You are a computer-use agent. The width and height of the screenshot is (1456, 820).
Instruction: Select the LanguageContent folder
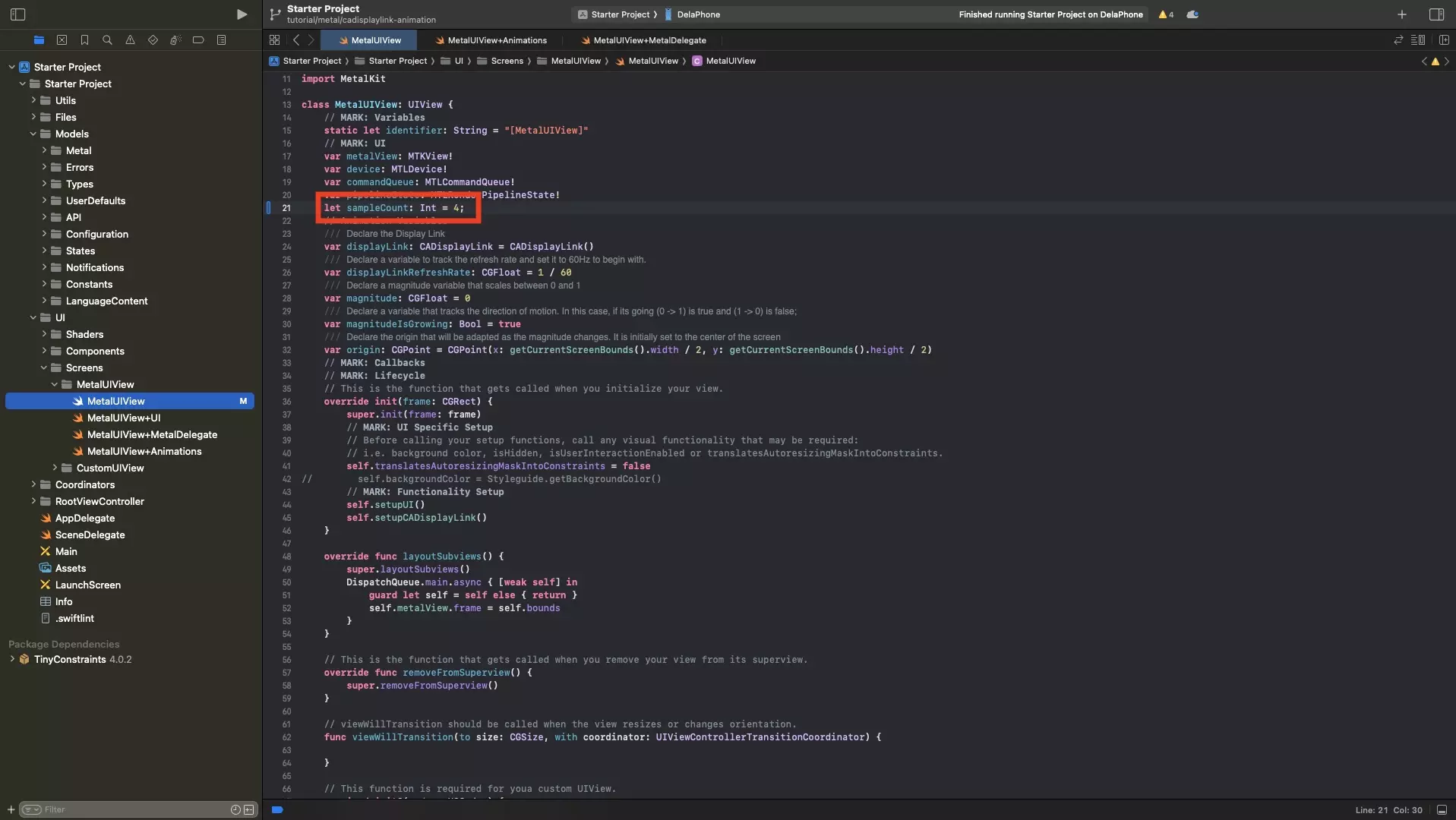(x=106, y=301)
